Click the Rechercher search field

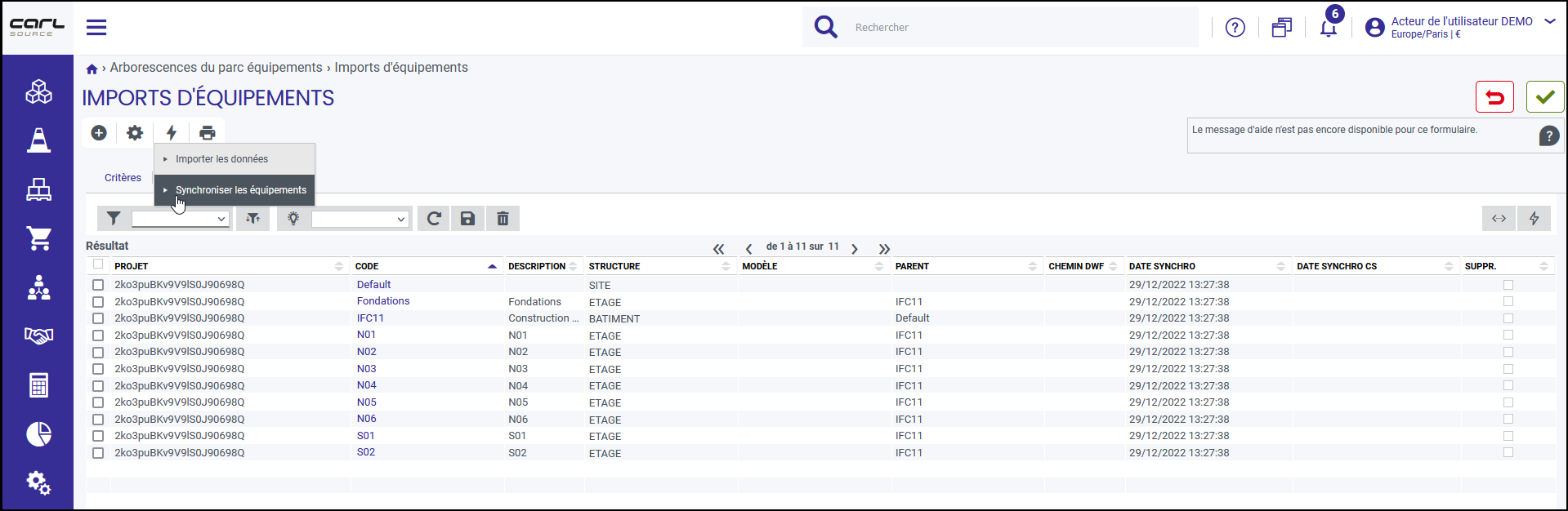1021,28
